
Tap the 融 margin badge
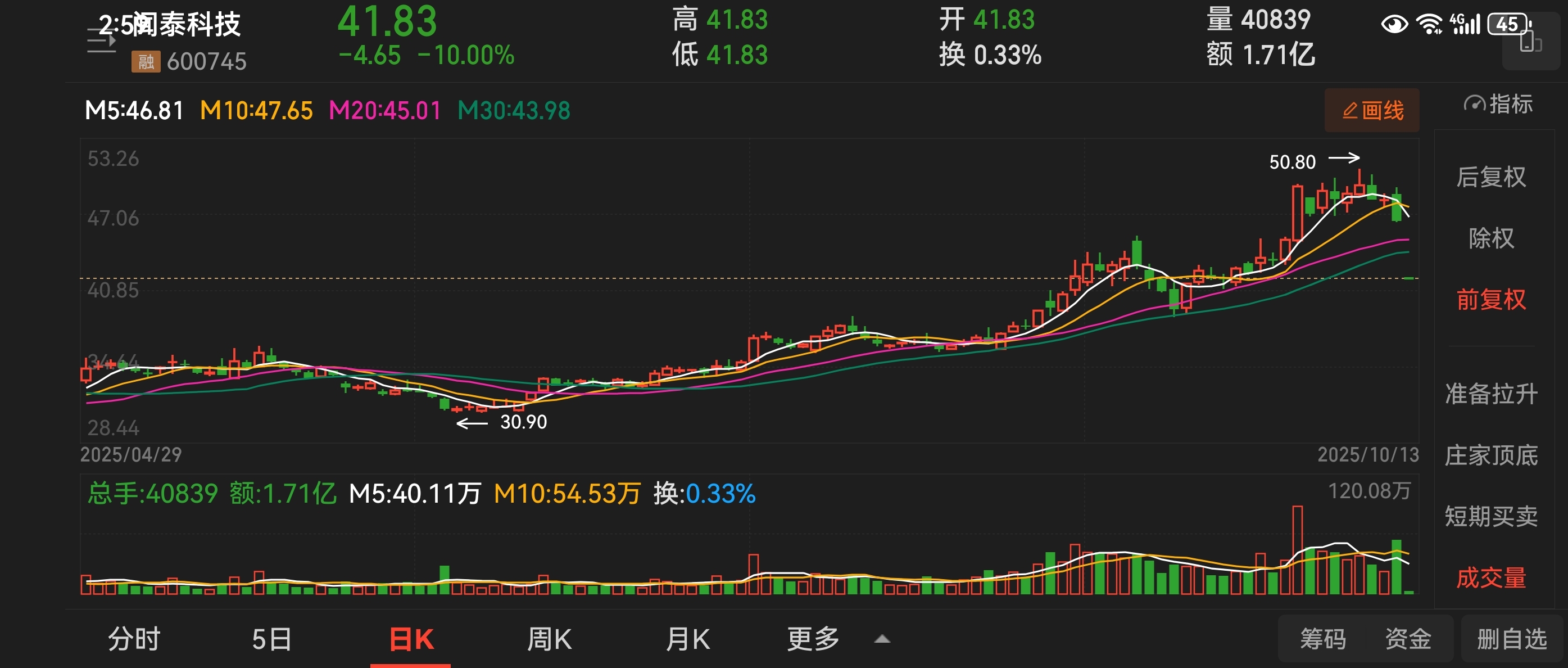(x=146, y=61)
